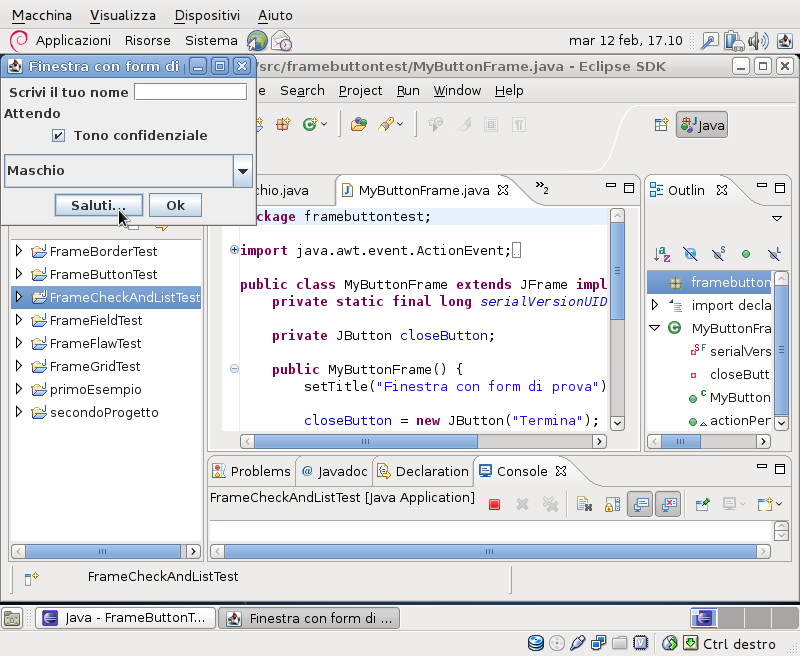Open the Project menu
The height and width of the screenshot is (656, 800).
[x=360, y=90]
